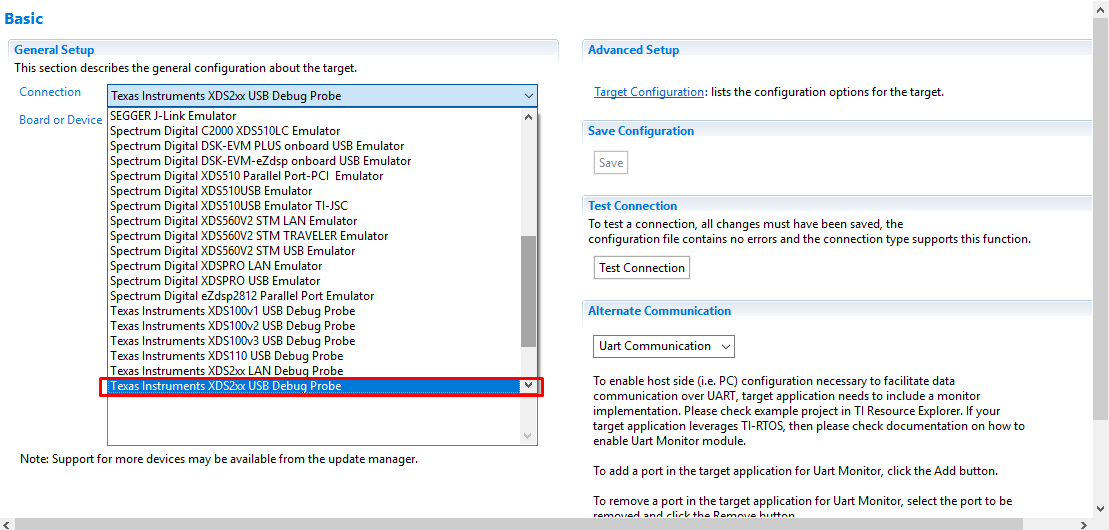Click the Alternate Communication section header
Viewport: 1109px width, 530px height.
(659, 311)
